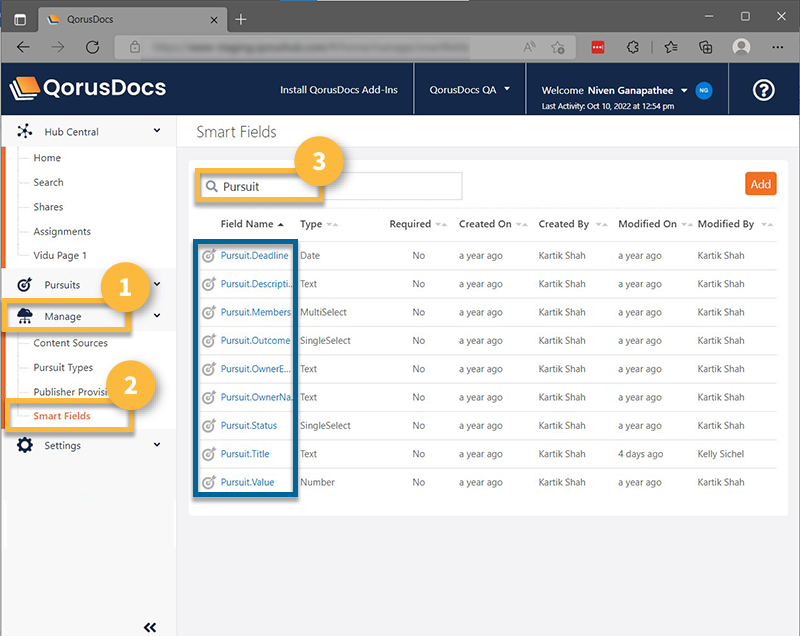Sort by Field Name column
This screenshot has width=800, height=636.
[252, 224]
